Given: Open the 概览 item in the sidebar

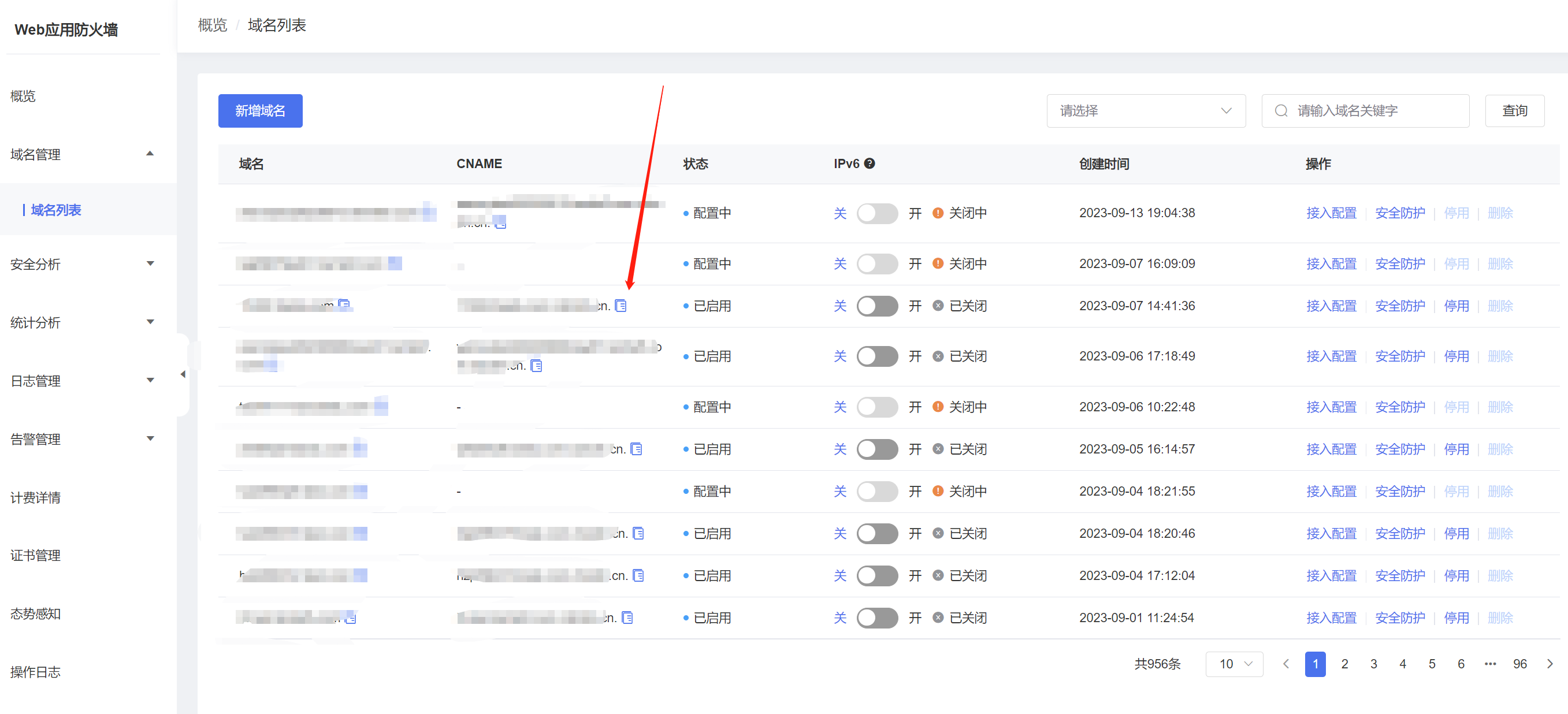Looking at the screenshot, I should (x=23, y=96).
